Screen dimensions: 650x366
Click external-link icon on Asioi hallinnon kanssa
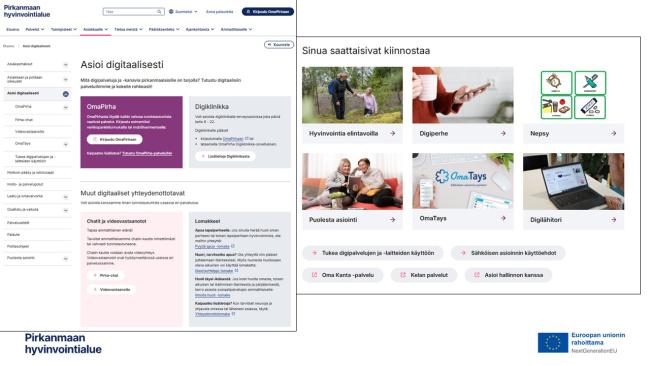pos(477,275)
